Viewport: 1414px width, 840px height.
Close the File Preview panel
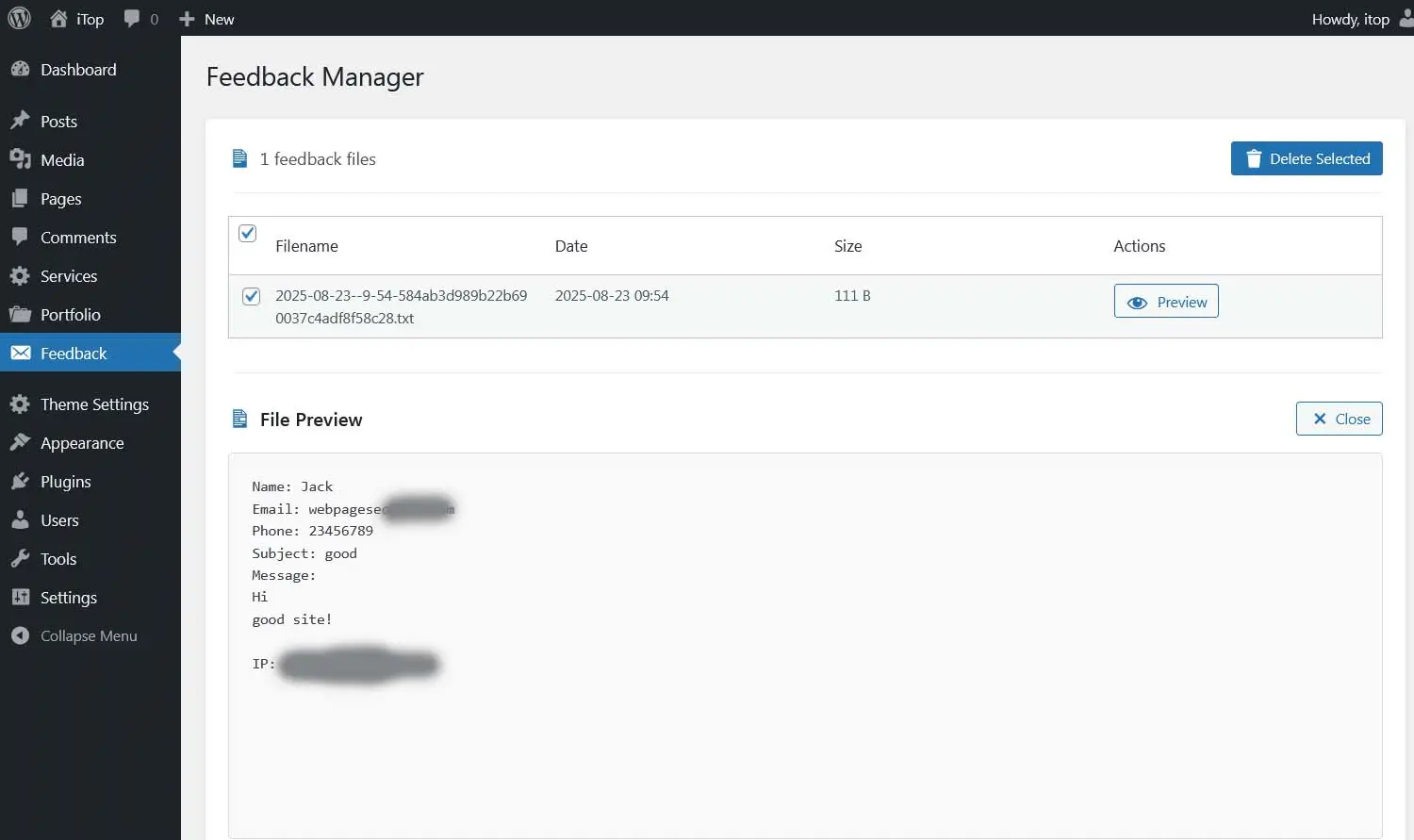pyautogui.click(x=1339, y=419)
